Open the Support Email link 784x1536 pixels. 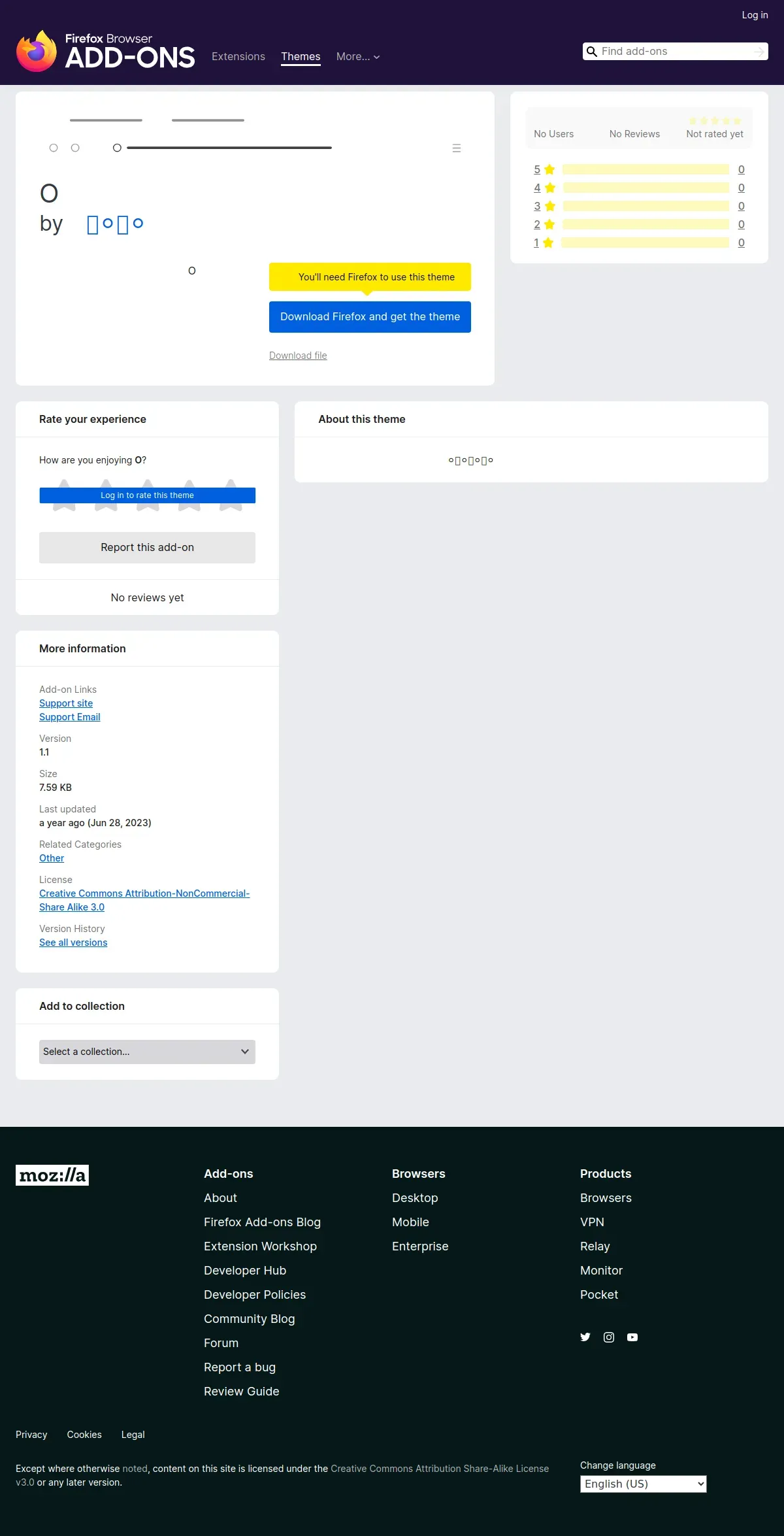click(70, 717)
